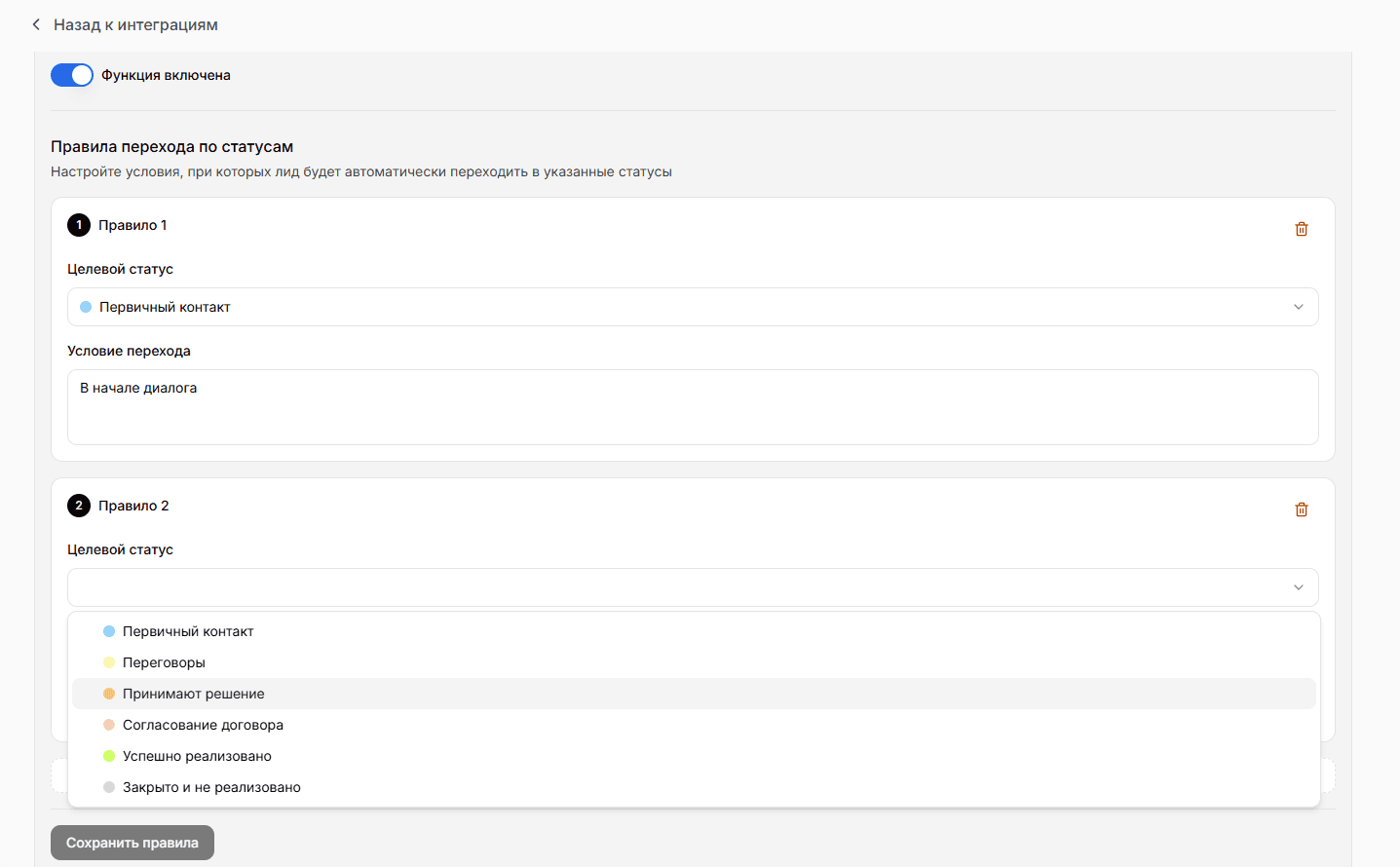Screen dimensions: 1400x867
Task: Select "Принимают решение" status option
Action: point(193,694)
